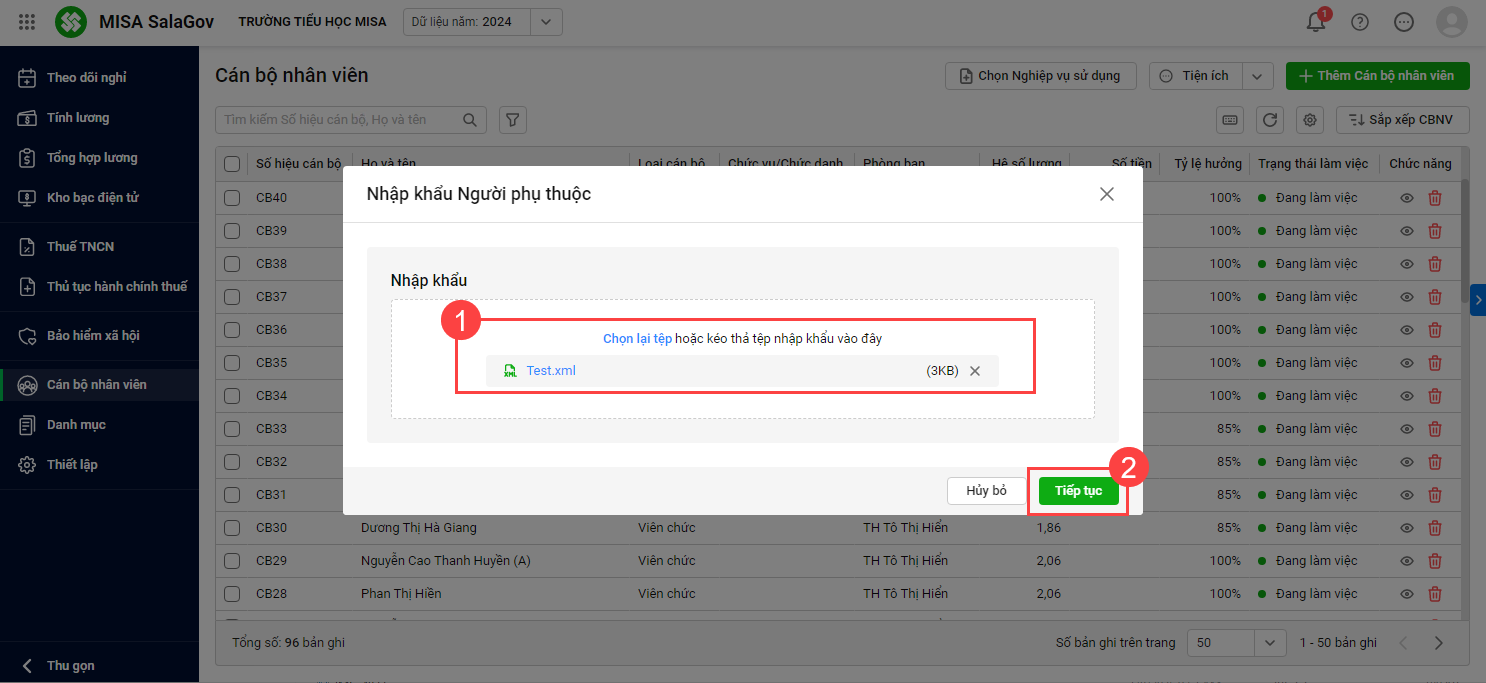This screenshot has width=1486, height=683.
Task: View details of employee CB39
Action: (x=1407, y=231)
